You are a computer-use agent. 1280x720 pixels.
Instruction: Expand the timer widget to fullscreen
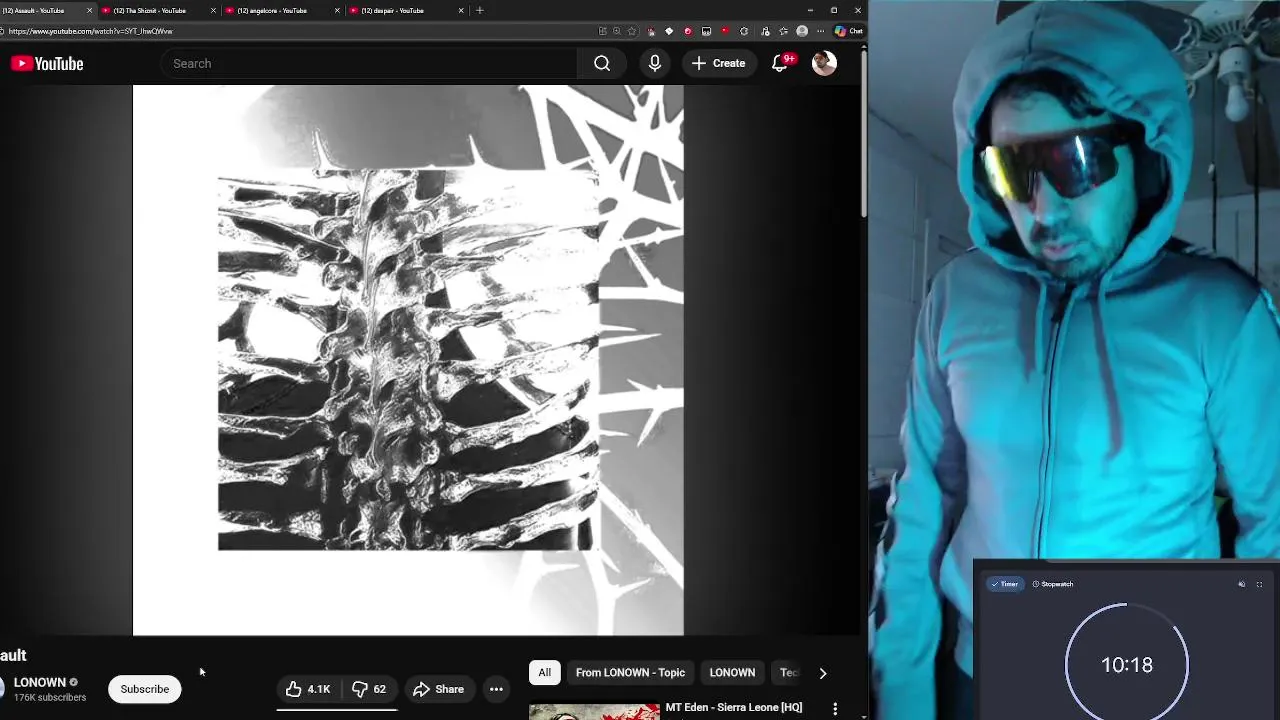click(x=1259, y=584)
